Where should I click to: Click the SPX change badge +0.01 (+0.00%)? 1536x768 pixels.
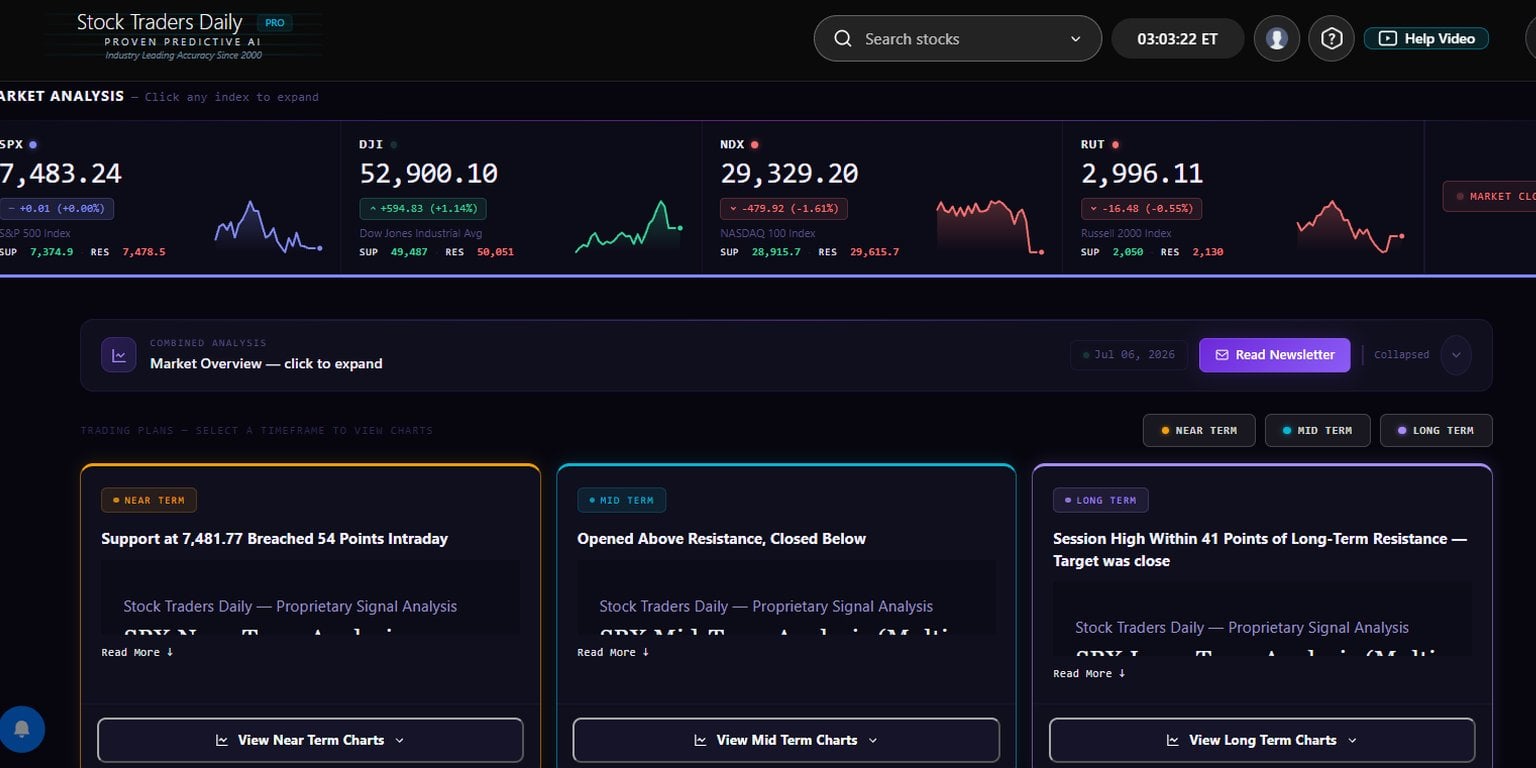point(56,209)
